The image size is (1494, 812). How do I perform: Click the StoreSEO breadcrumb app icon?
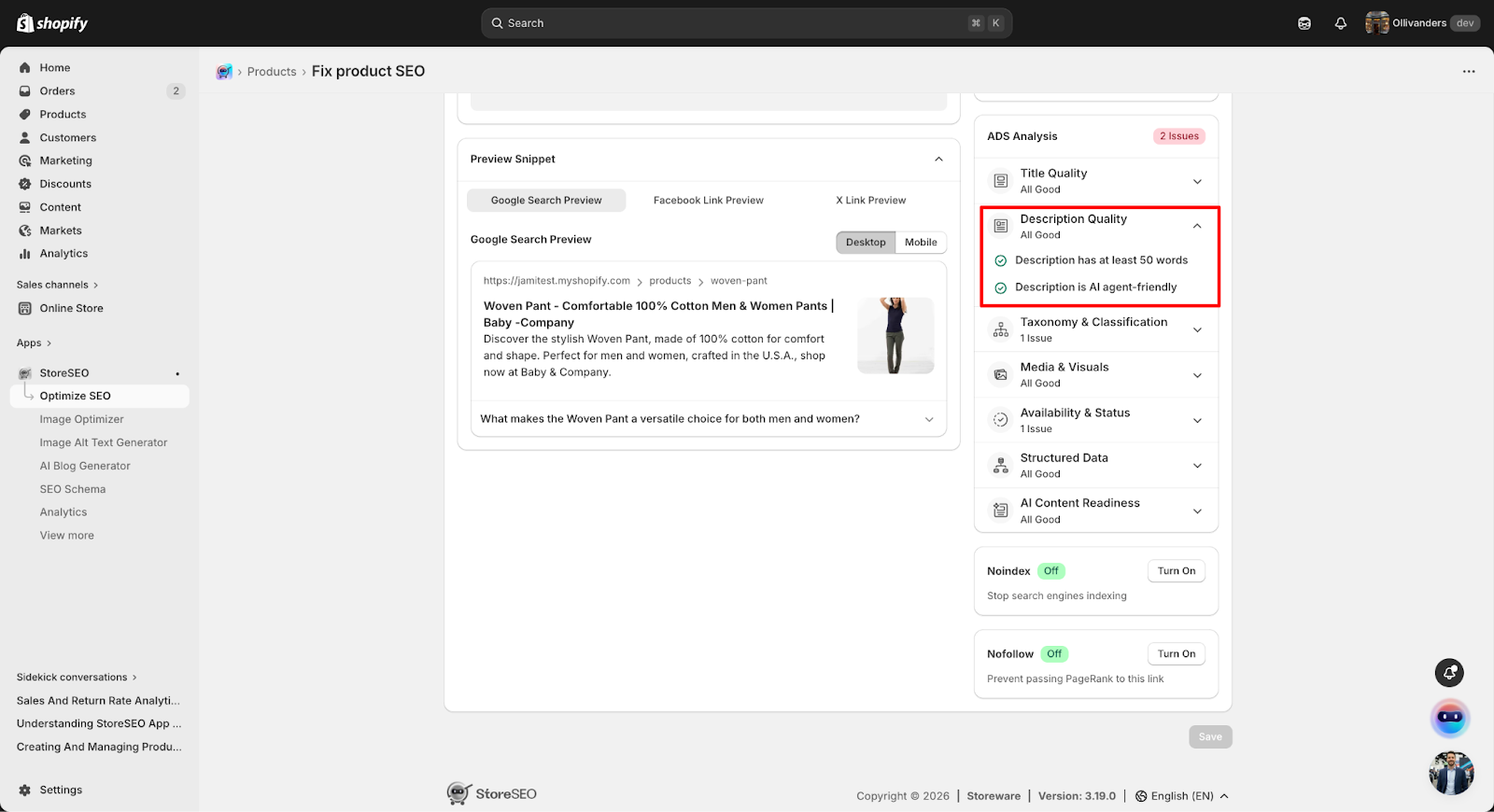(x=224, y=72)
